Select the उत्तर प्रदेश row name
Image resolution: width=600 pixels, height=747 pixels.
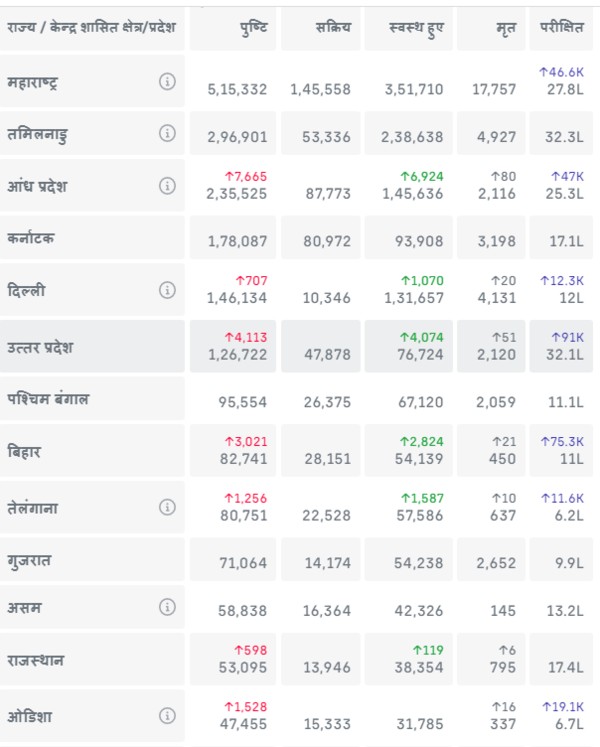[39, 347]
